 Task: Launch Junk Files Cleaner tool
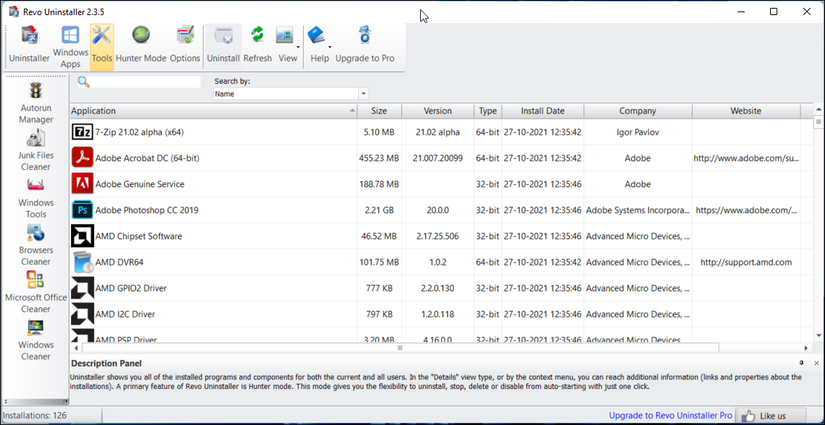(x=36, y=149)
